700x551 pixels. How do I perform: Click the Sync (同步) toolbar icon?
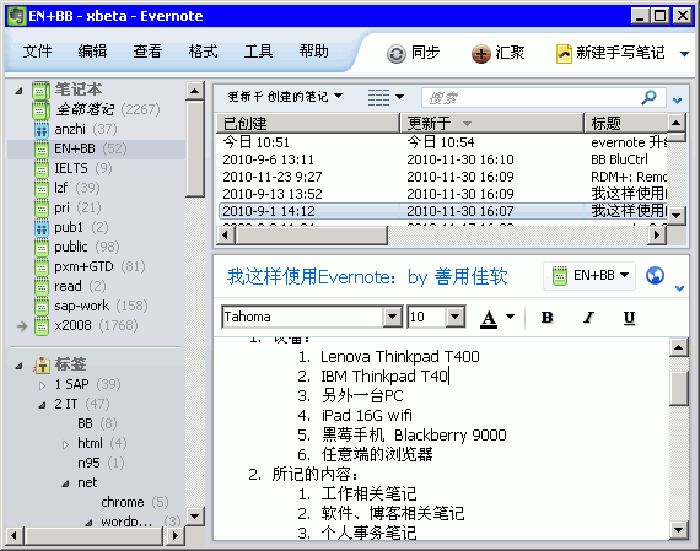[x=396, y=54]
